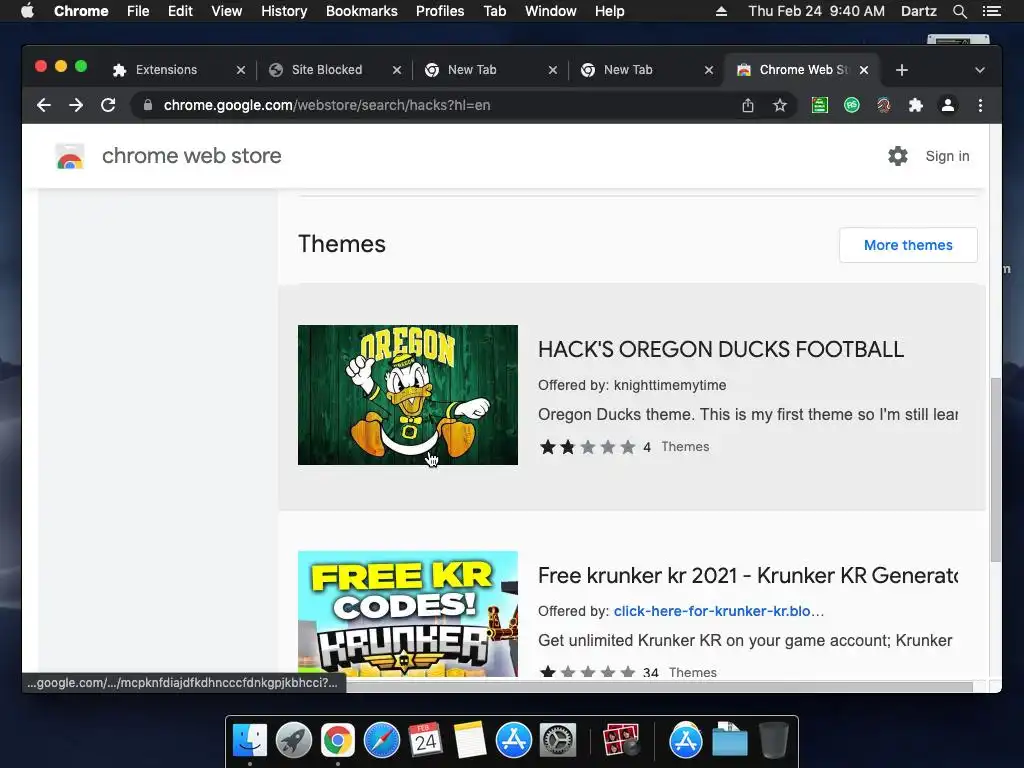Open Chrome from the Dock

tap(338, 741)
